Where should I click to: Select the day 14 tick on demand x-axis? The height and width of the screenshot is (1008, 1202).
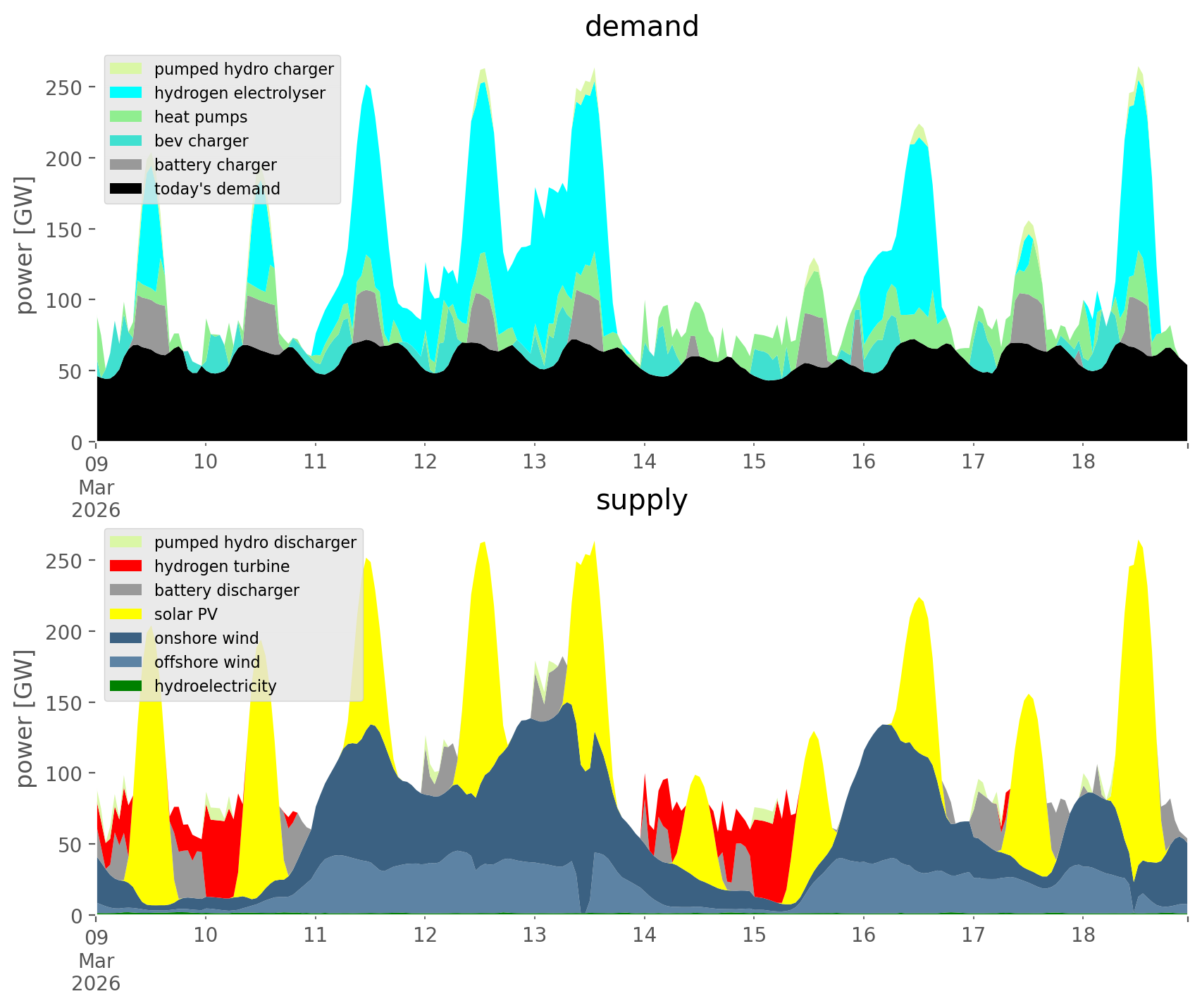tap(644, 462)
